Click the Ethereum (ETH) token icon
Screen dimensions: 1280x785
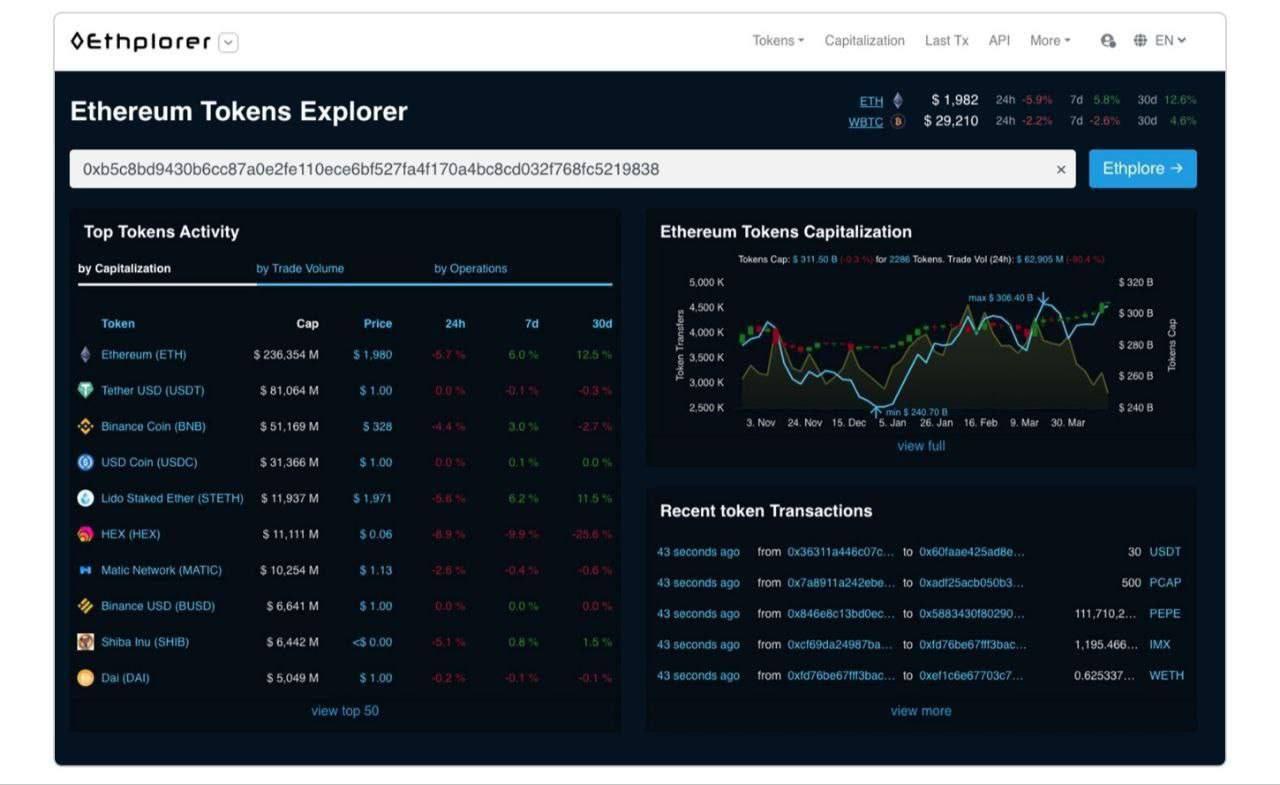pyautogui.click(x=85, y=355)
